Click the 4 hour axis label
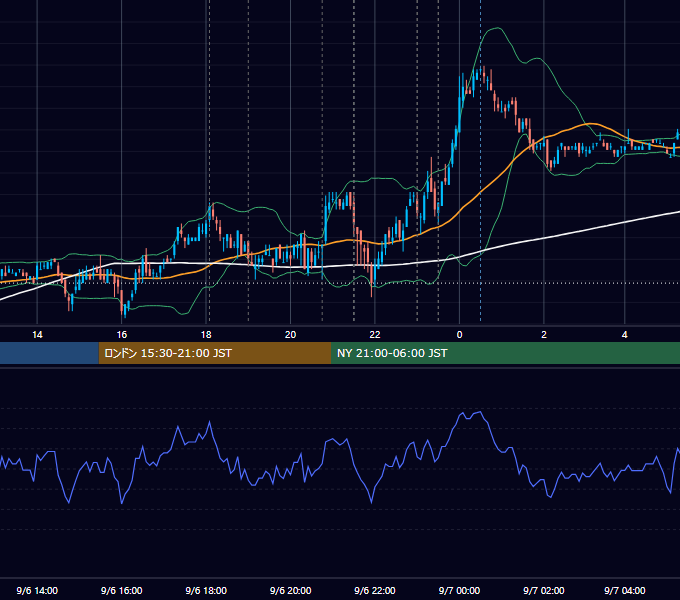The image size is (680, 600). 624,335
